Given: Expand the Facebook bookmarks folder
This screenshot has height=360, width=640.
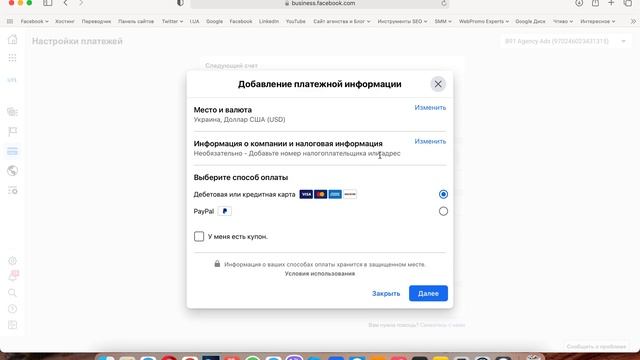Looking at the screenshot, I should [34, 21].
